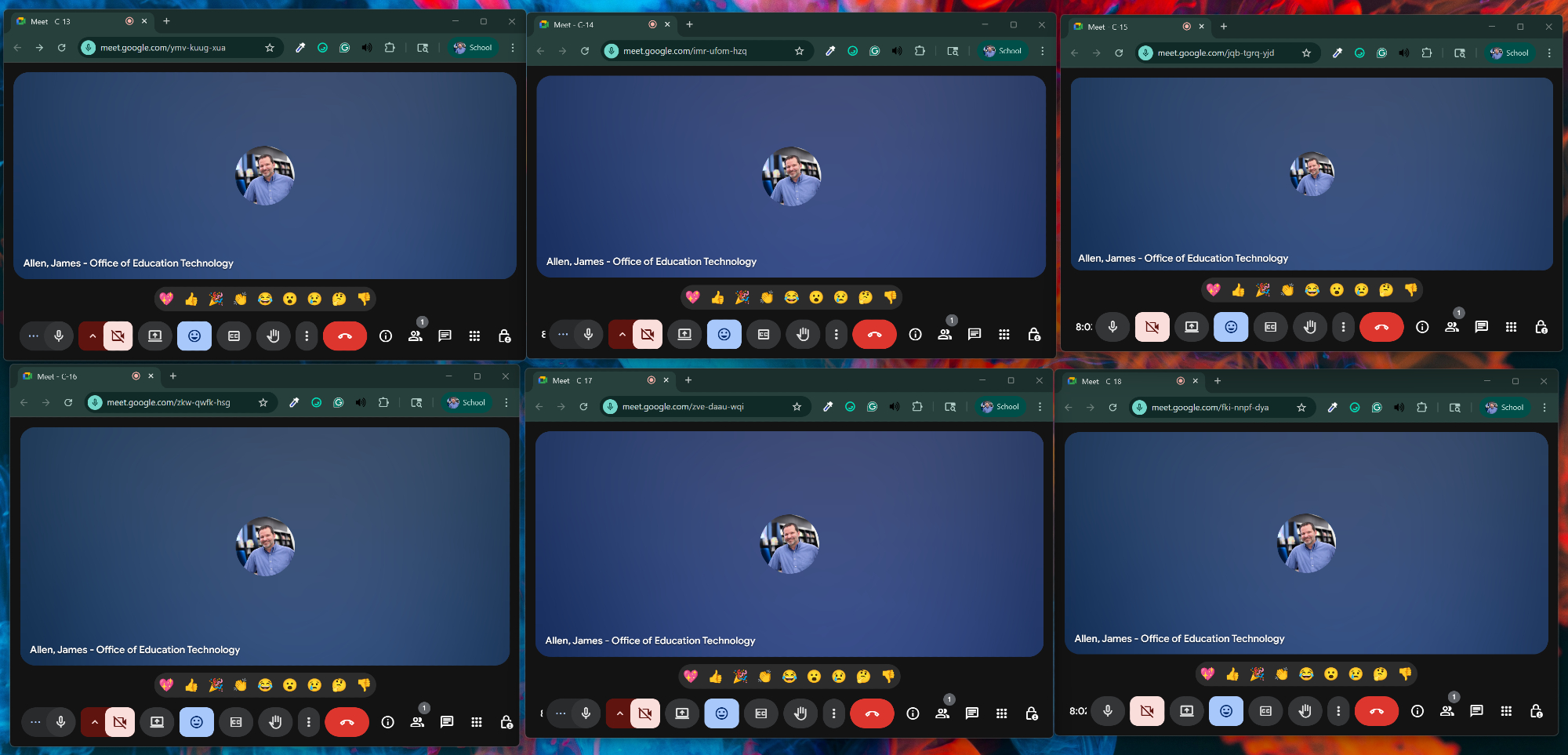Send thumbs up reaction in C-14 meeting
1568x755 pixels.
pos(717,297)
